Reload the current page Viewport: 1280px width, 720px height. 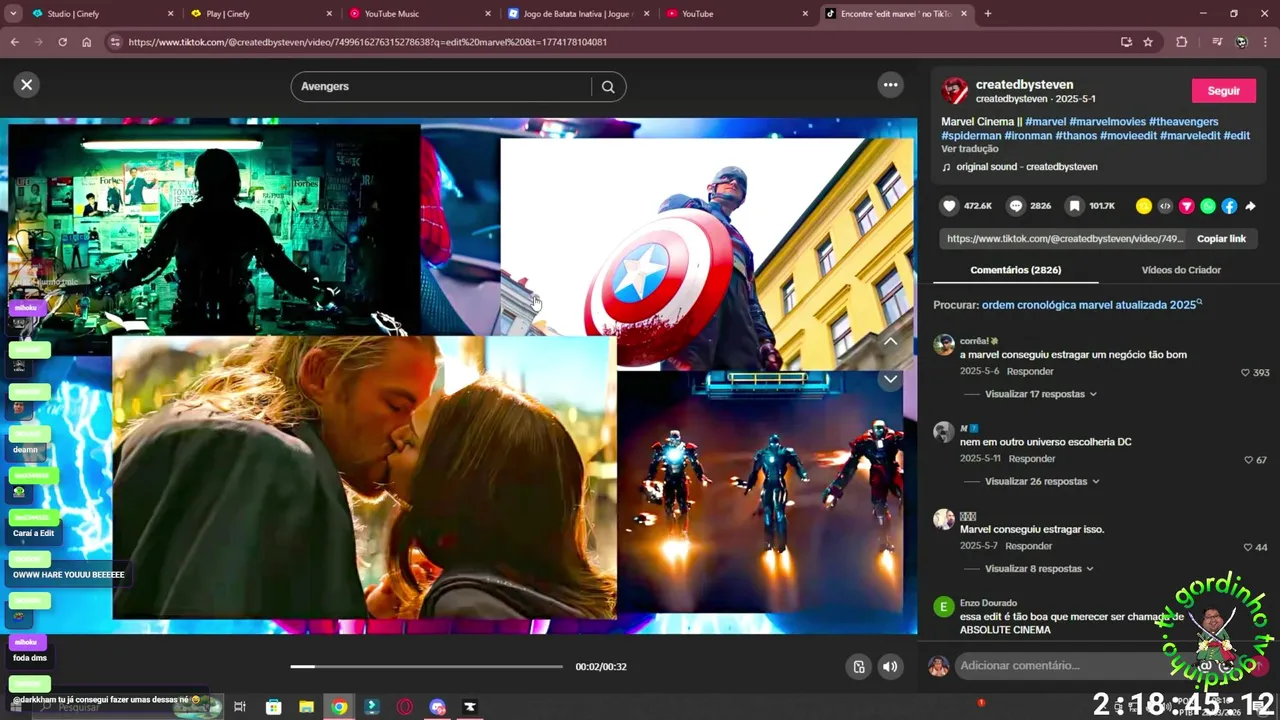[62, 42]
